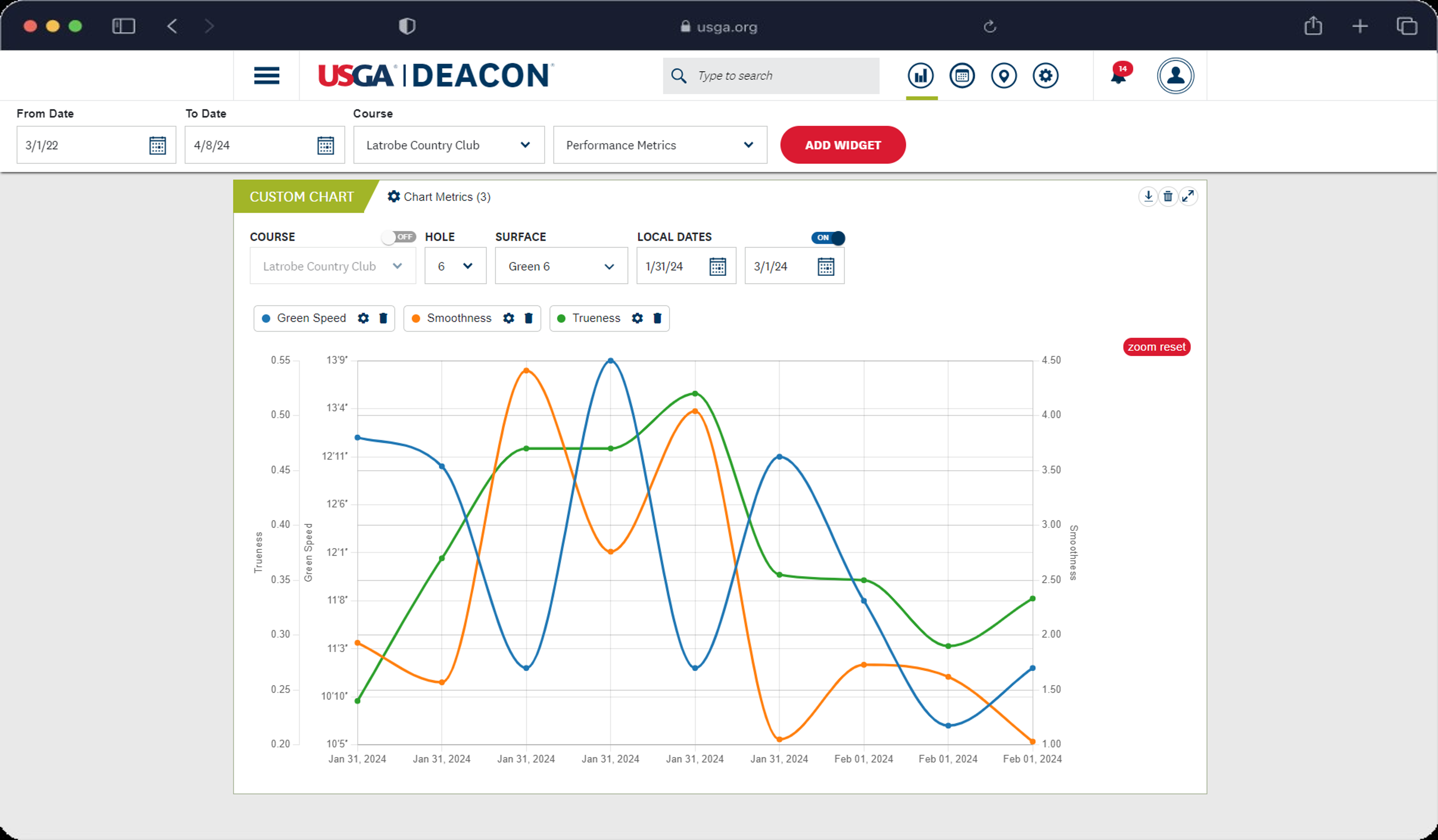Go back in browser history
This screenshot has height=840, width=1438.
(x=172, y=26)
